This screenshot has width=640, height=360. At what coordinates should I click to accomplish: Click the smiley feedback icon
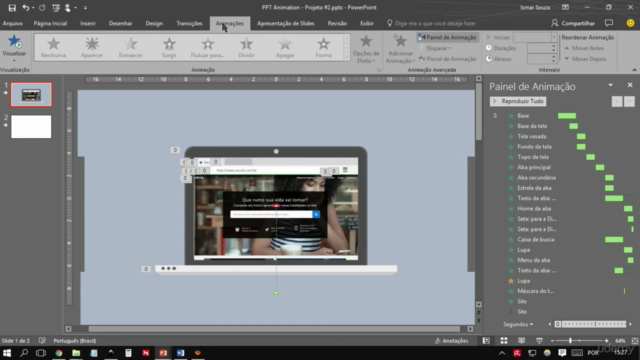pyautogui.click(x=631, y=23)
